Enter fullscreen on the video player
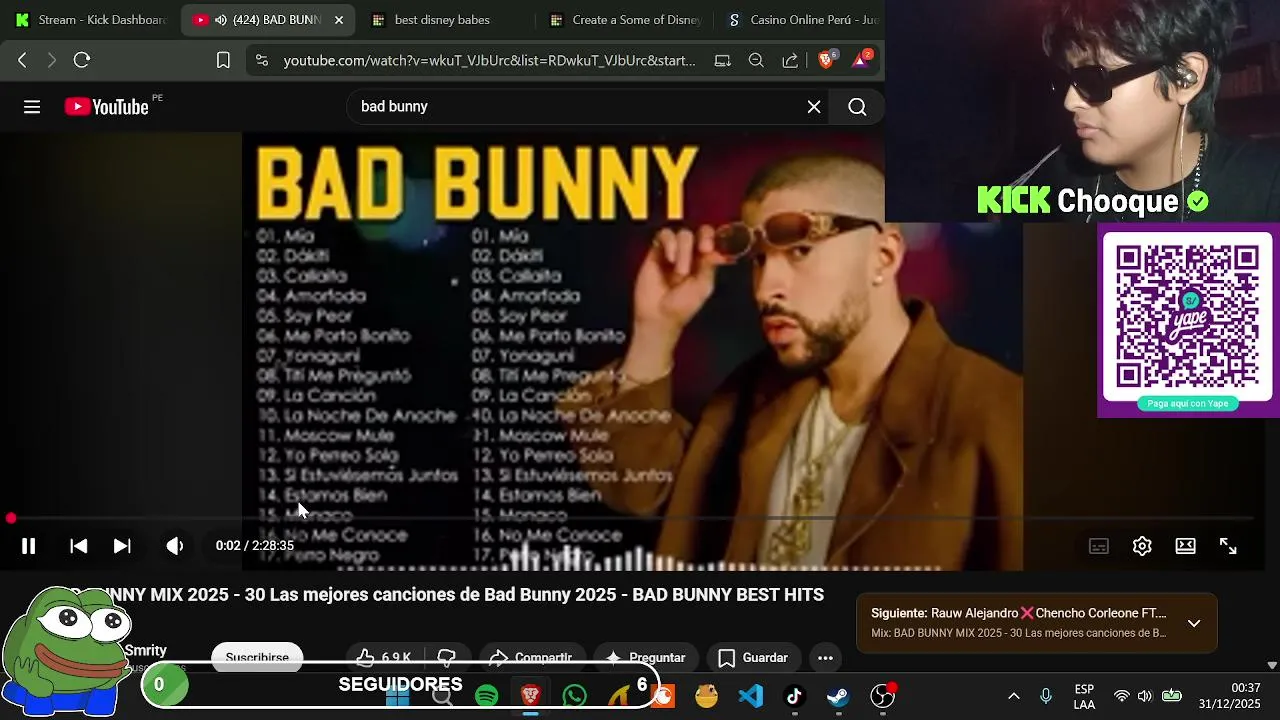1280x720 pixels. (1228, 546)
